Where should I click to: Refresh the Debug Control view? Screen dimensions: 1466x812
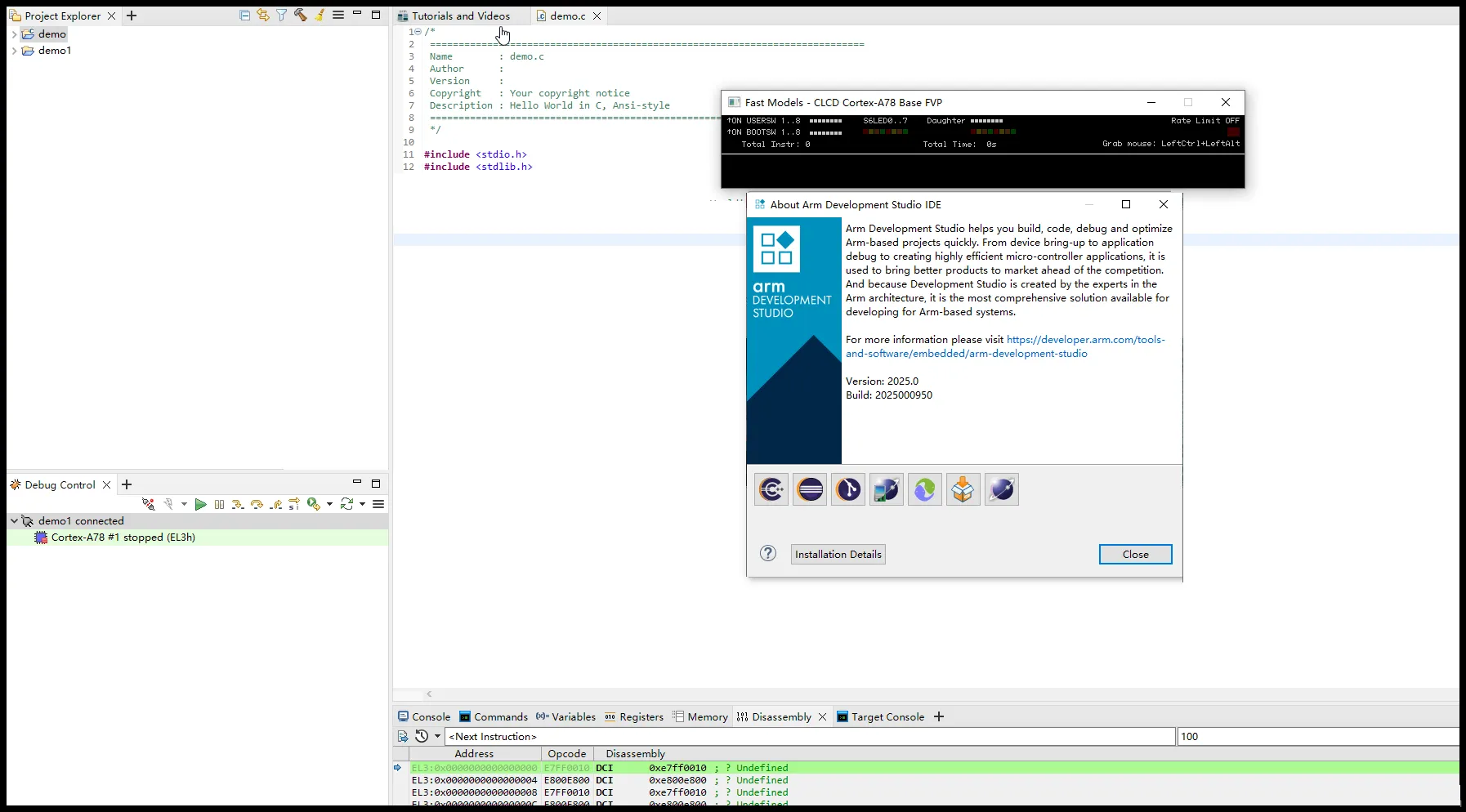tap(347, 505)
